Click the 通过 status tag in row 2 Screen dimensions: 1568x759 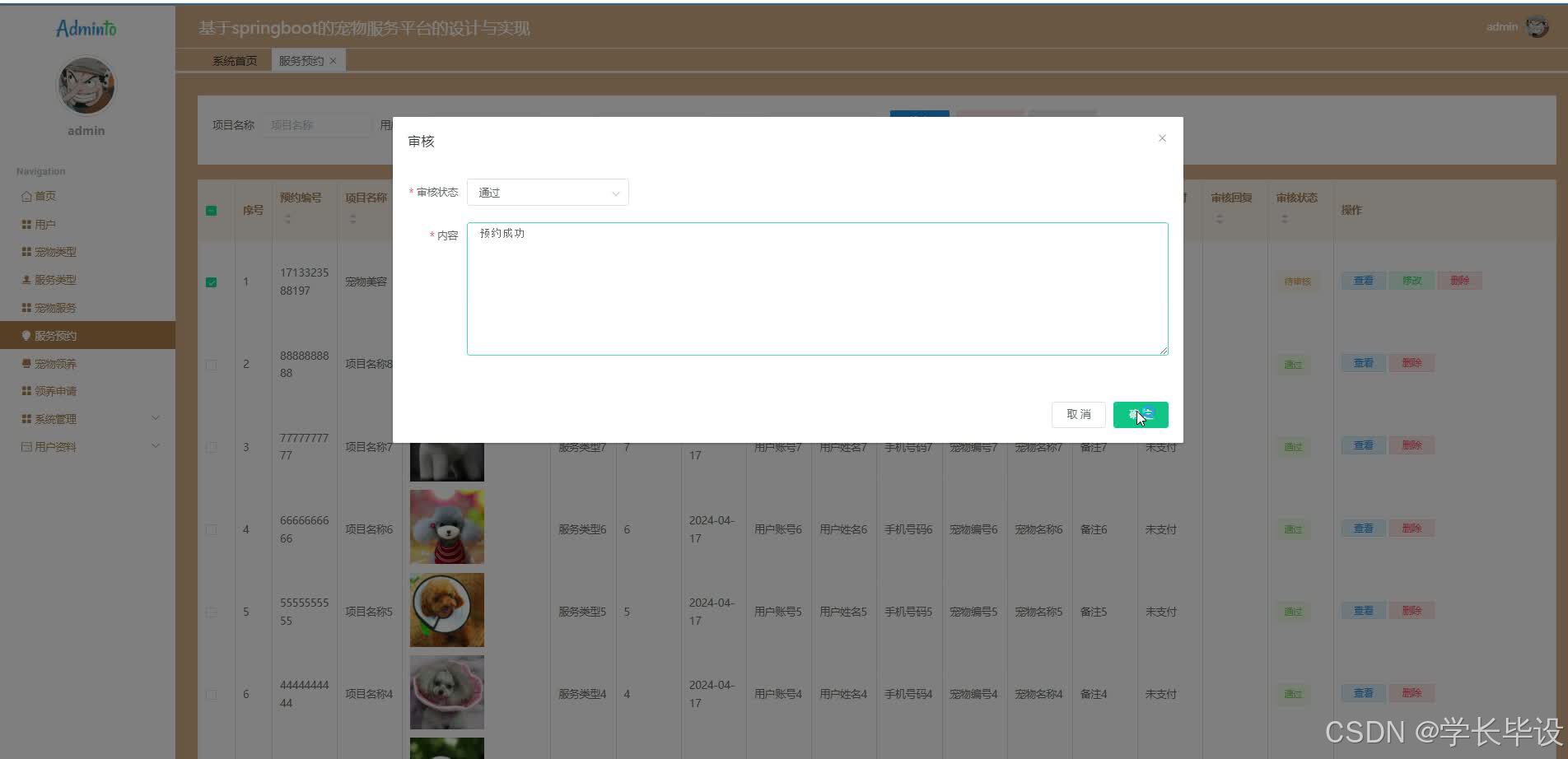tap(1293, 365)
